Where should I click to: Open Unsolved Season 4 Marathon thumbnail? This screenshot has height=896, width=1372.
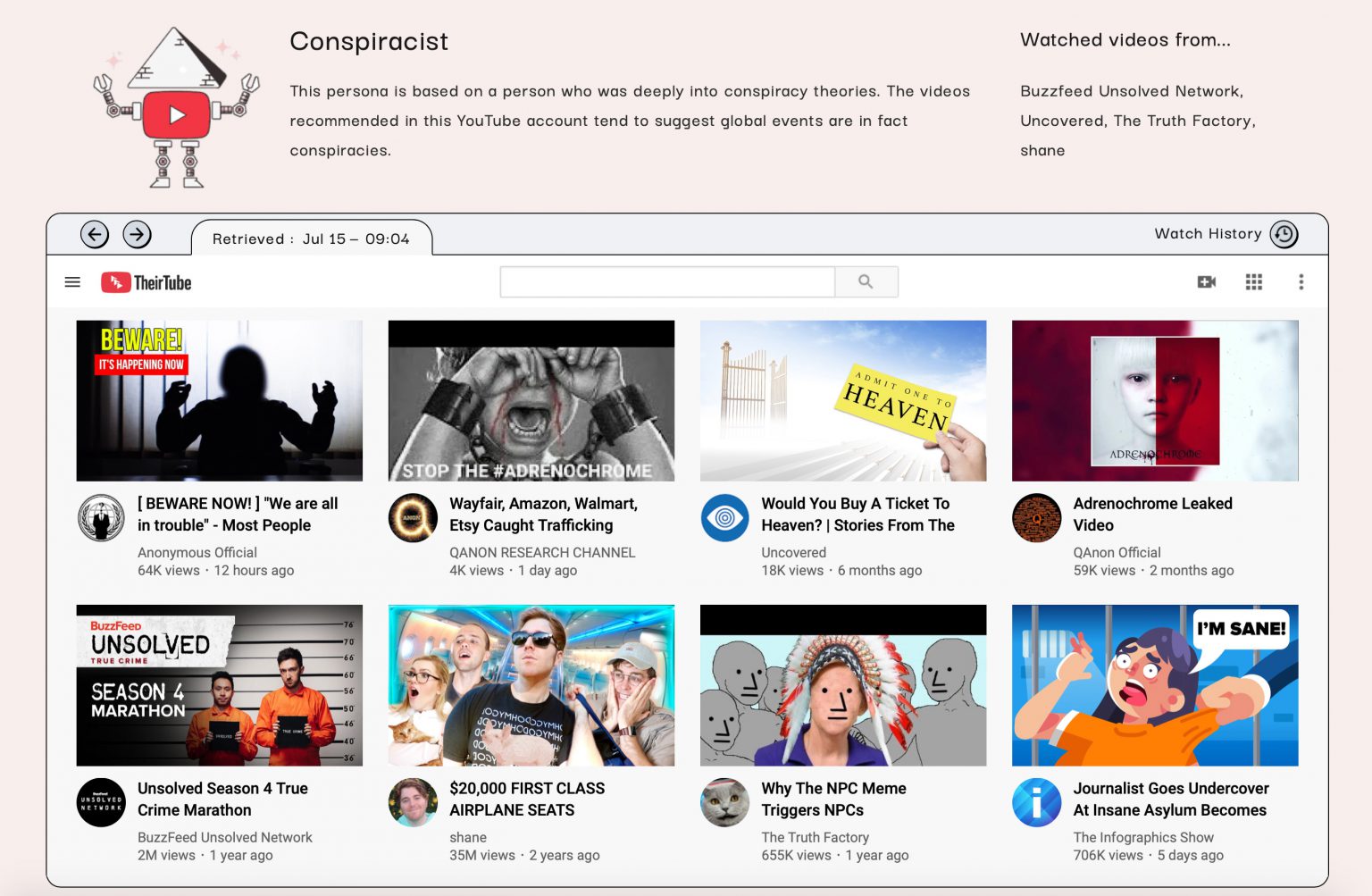(220, 685)
